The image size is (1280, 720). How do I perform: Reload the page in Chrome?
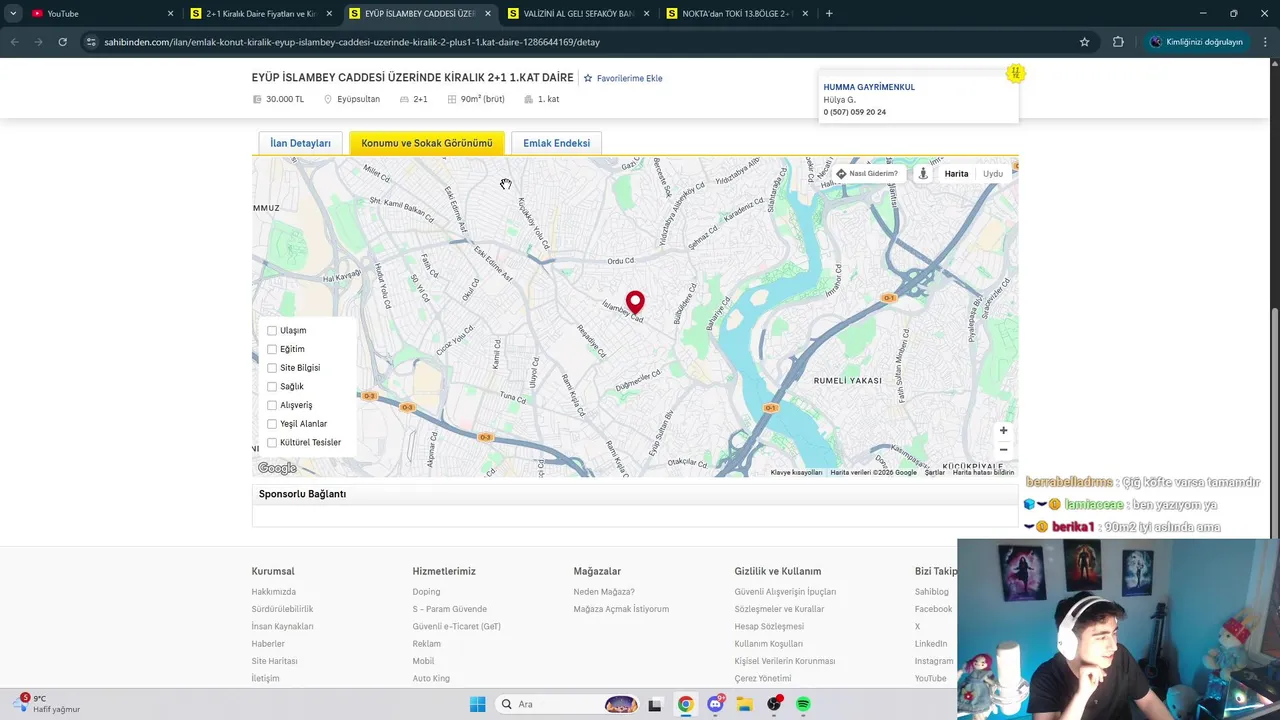pos(62,42)
